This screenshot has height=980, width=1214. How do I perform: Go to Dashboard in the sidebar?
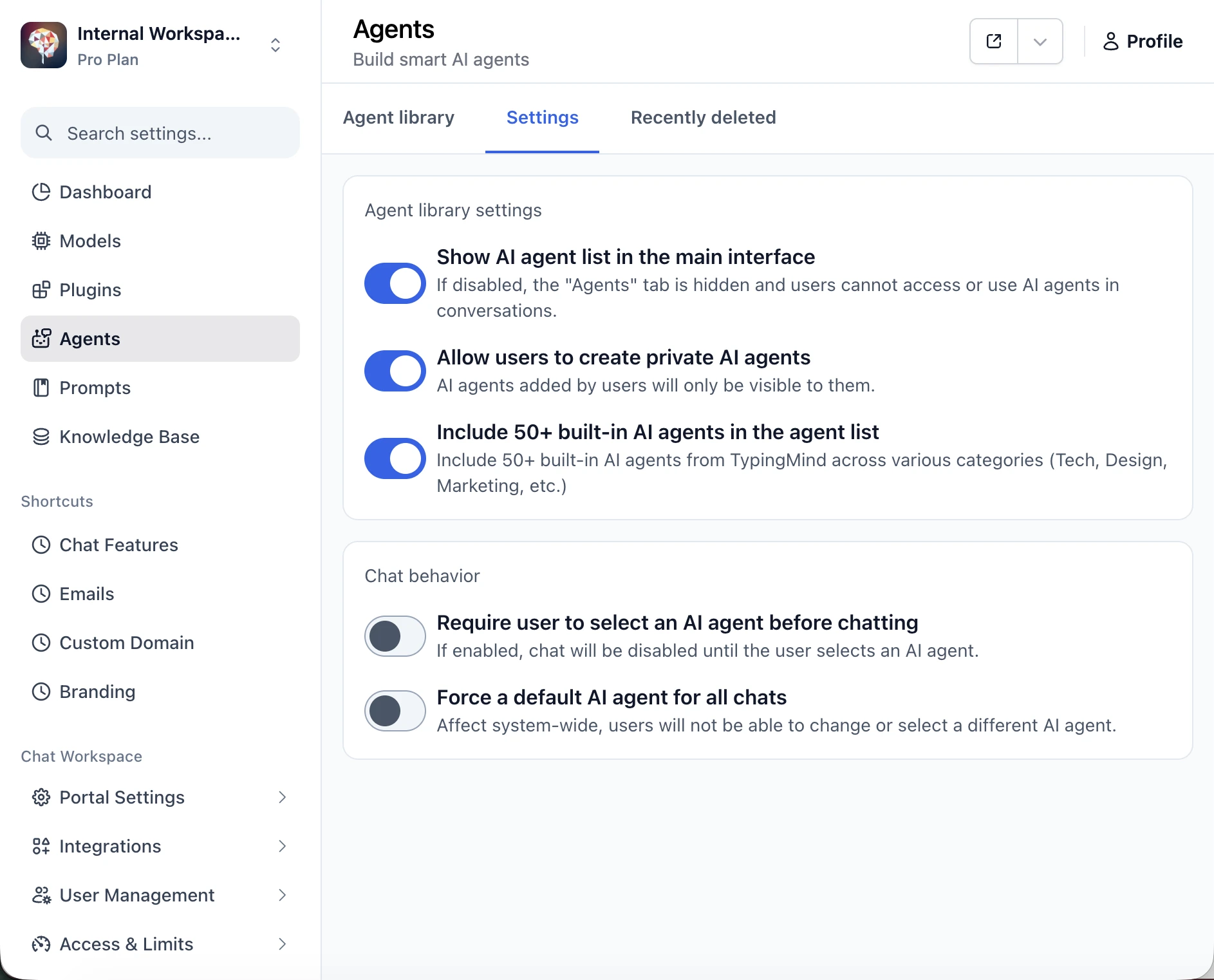(160, 192)
